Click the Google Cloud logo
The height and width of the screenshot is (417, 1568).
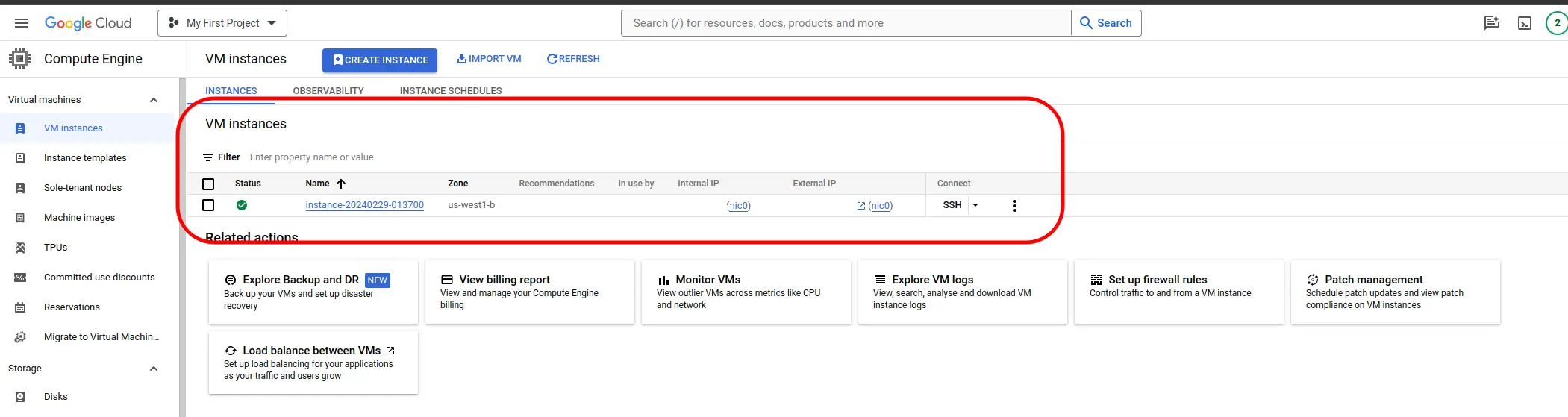coord(88,23)
